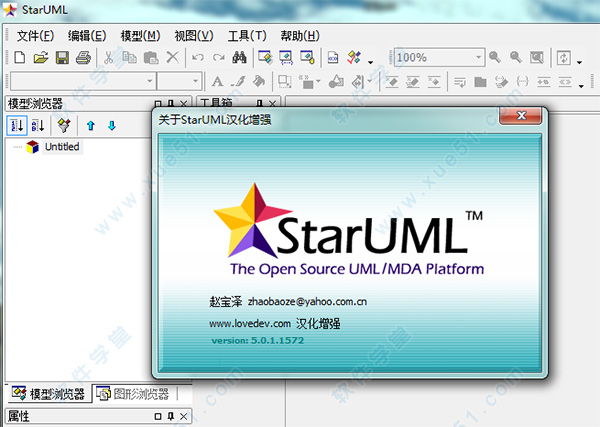
Task: Click the Paste clipboard icon
Action: click(151, 58)
